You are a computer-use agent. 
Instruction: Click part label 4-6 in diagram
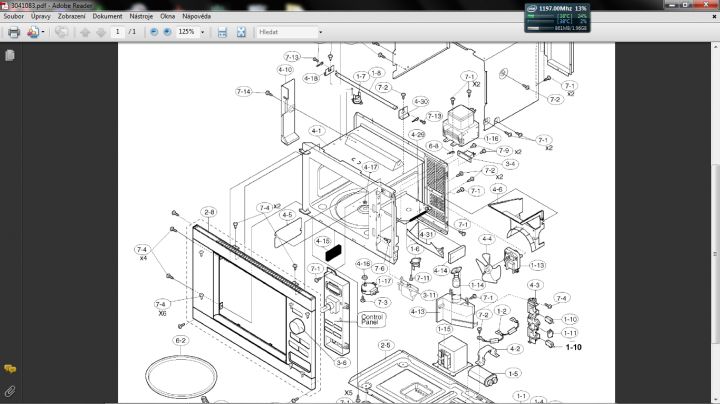(x=497, y=189)
